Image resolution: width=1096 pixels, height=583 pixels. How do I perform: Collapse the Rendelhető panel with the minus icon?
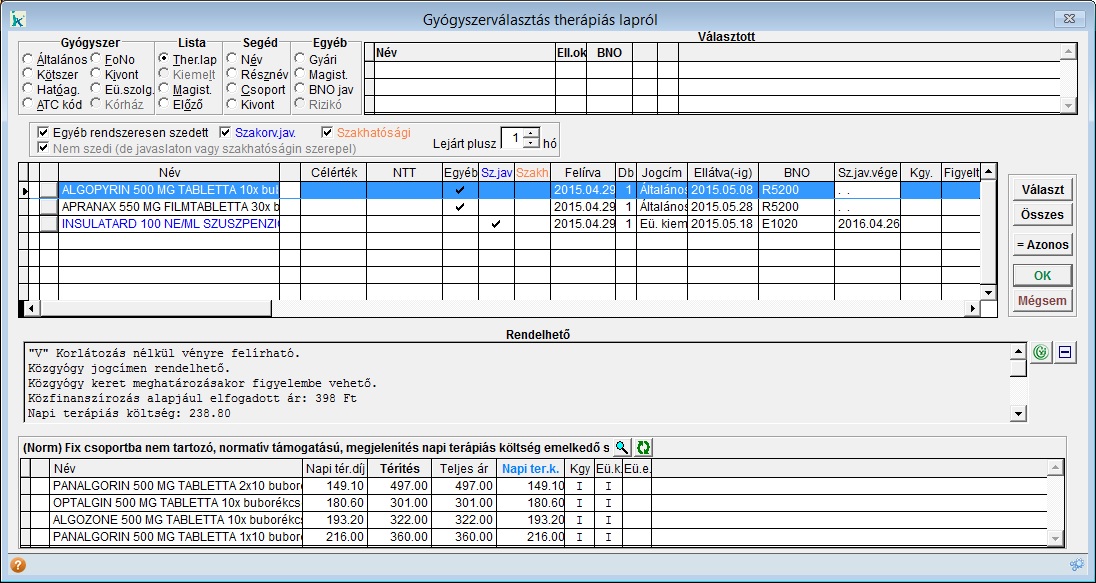click(1065, 352)
